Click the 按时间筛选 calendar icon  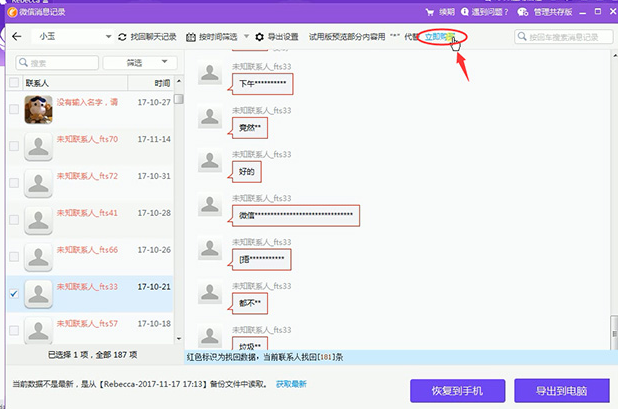pos(191,37)
